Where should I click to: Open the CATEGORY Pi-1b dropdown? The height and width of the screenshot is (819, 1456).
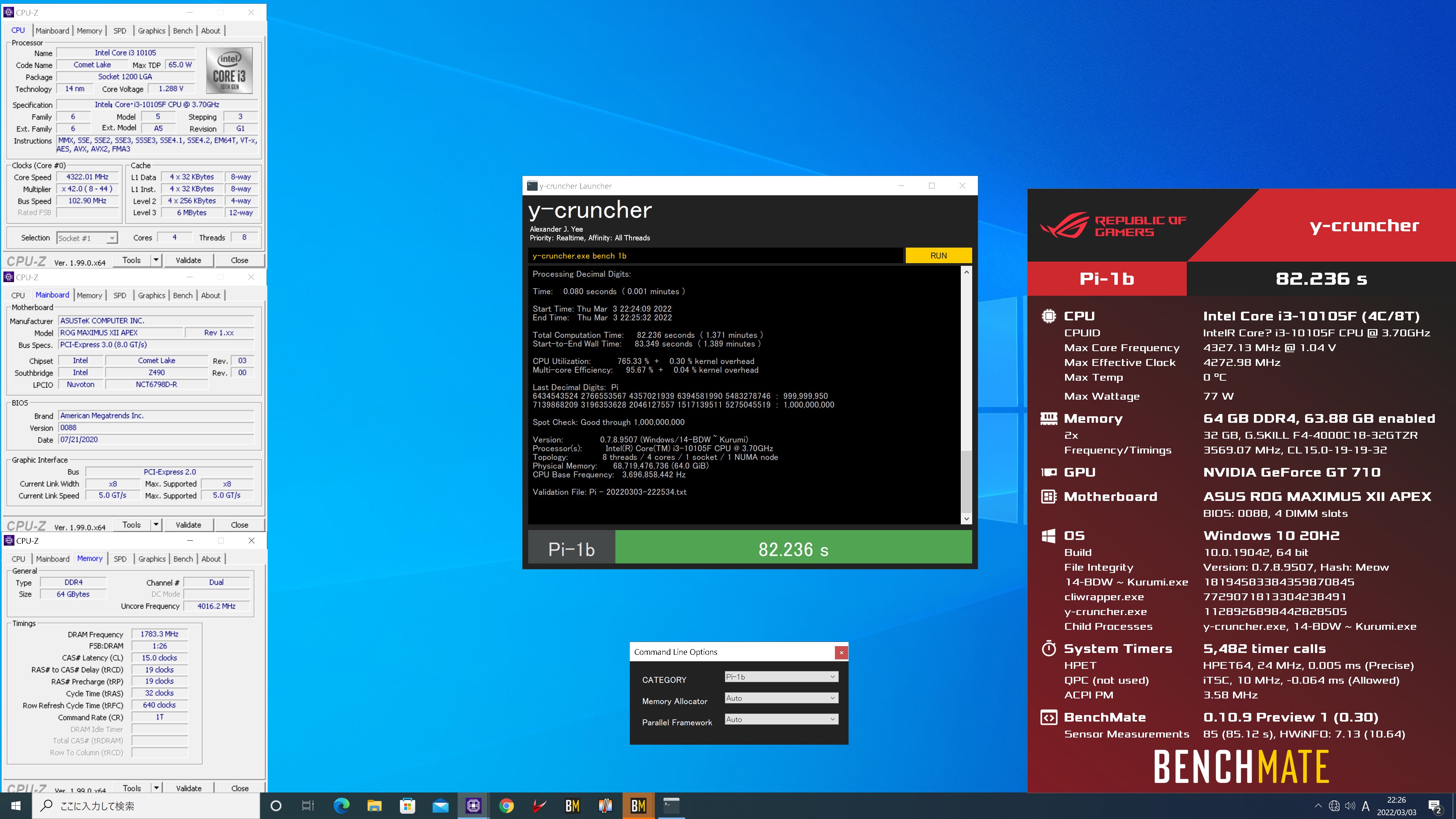pyautogui.click(x=781, y=677)
